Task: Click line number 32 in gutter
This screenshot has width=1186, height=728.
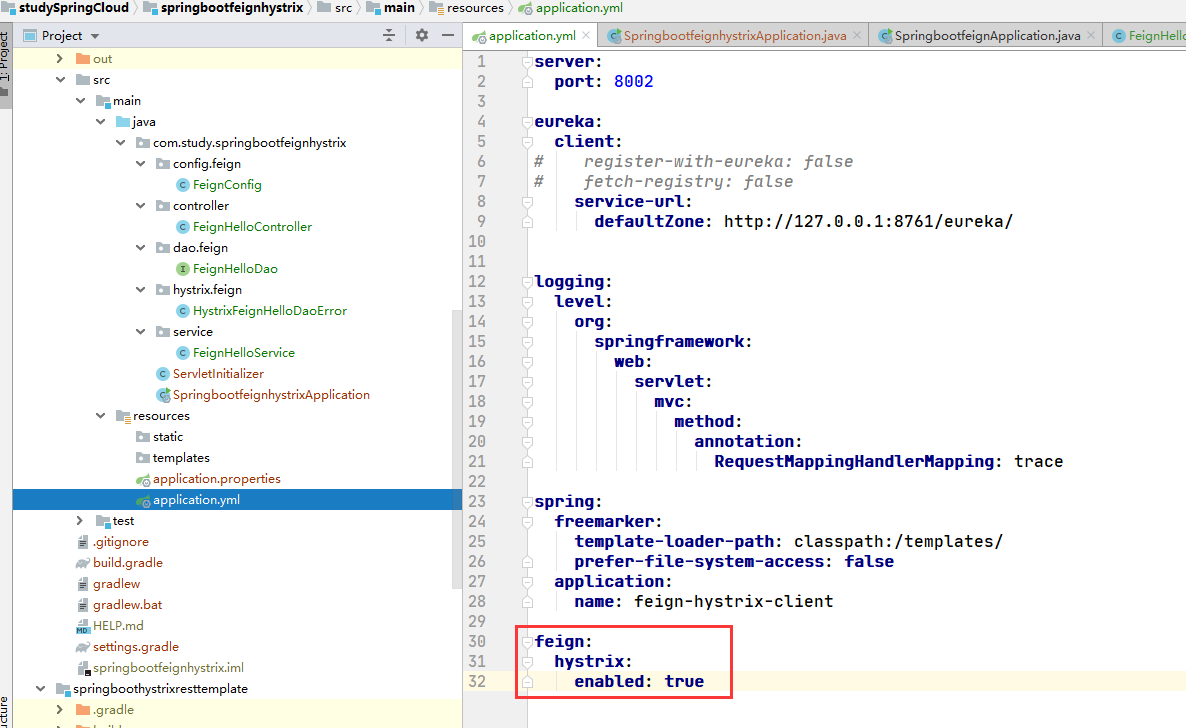Action: tap(477, 681)
